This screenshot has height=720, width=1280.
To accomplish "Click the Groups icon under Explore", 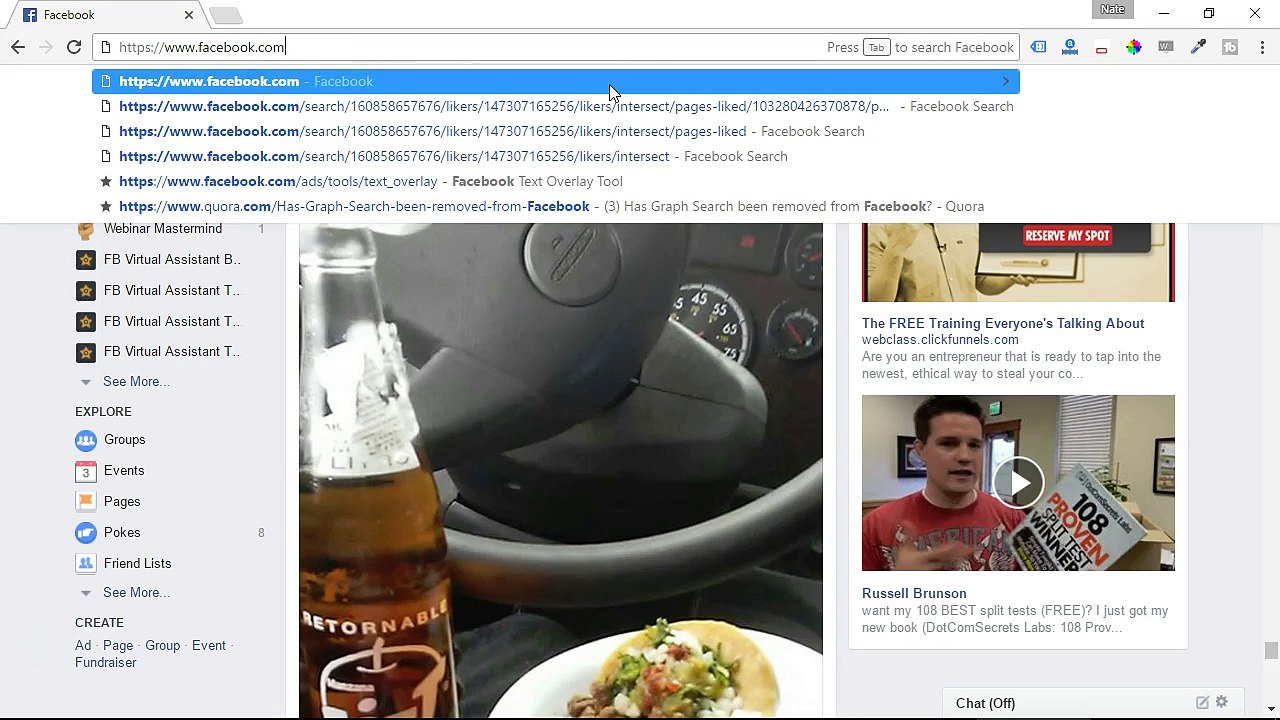I will [86, 440].
